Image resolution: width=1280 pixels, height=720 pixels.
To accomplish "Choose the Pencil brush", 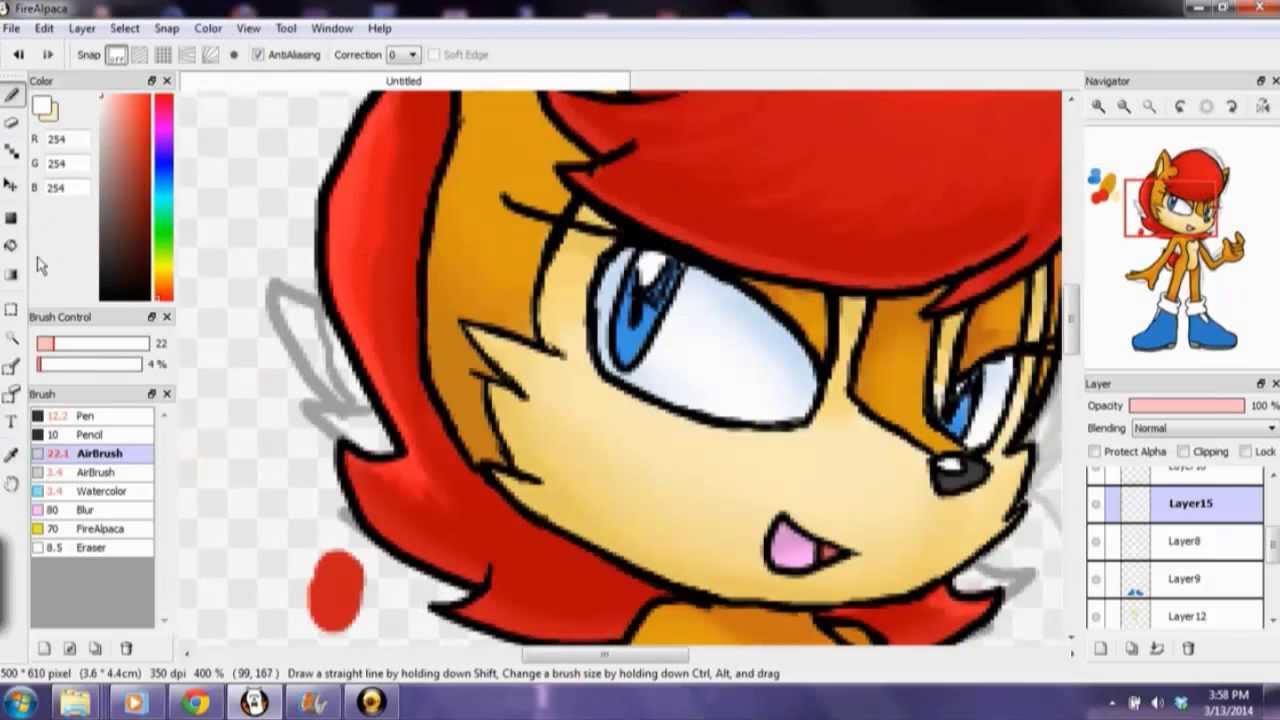I will pos(92,435).
